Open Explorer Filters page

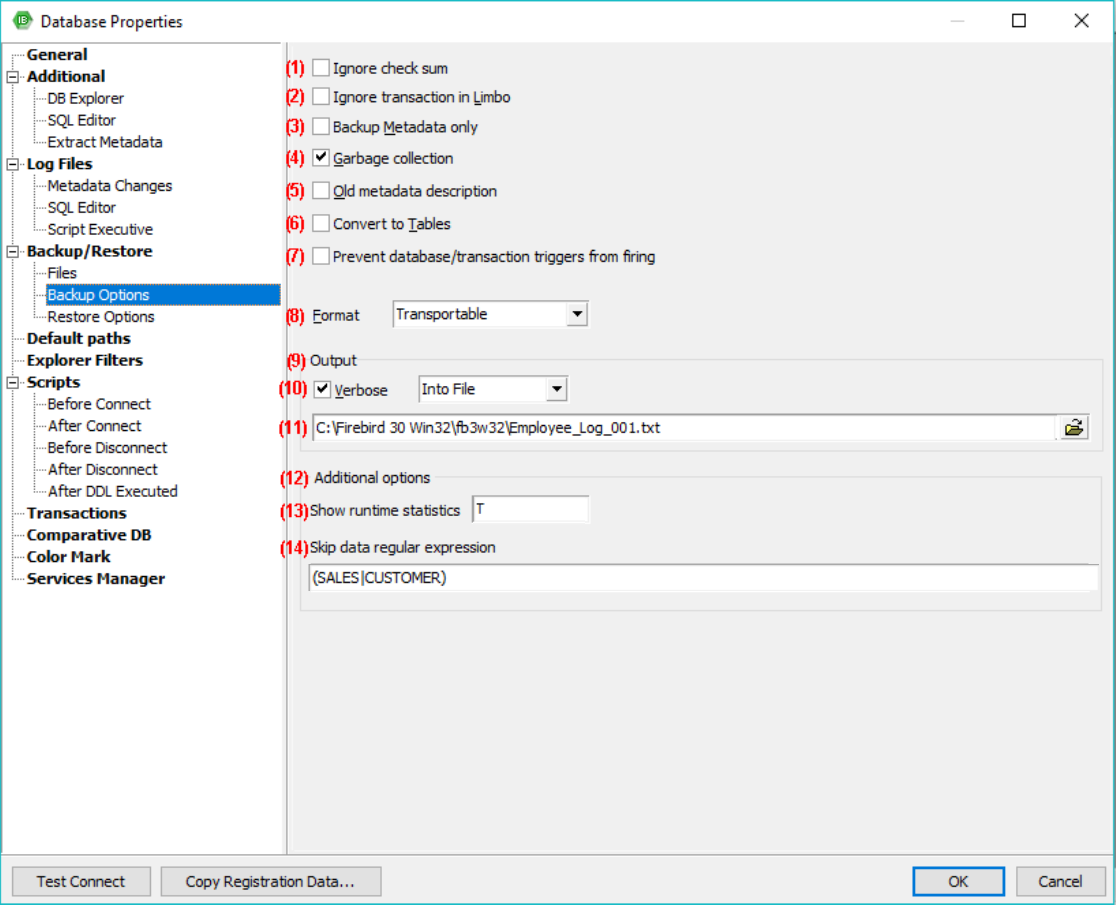click(x=85, y=361)
